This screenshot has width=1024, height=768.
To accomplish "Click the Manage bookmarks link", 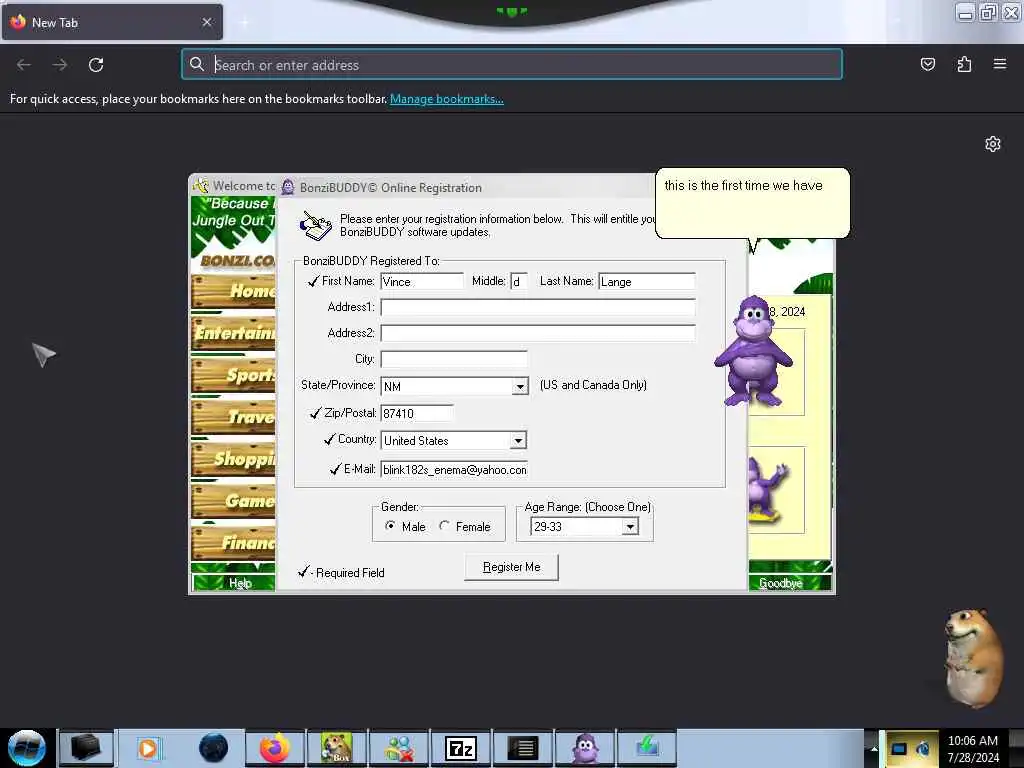I will [x=447, y=99].
